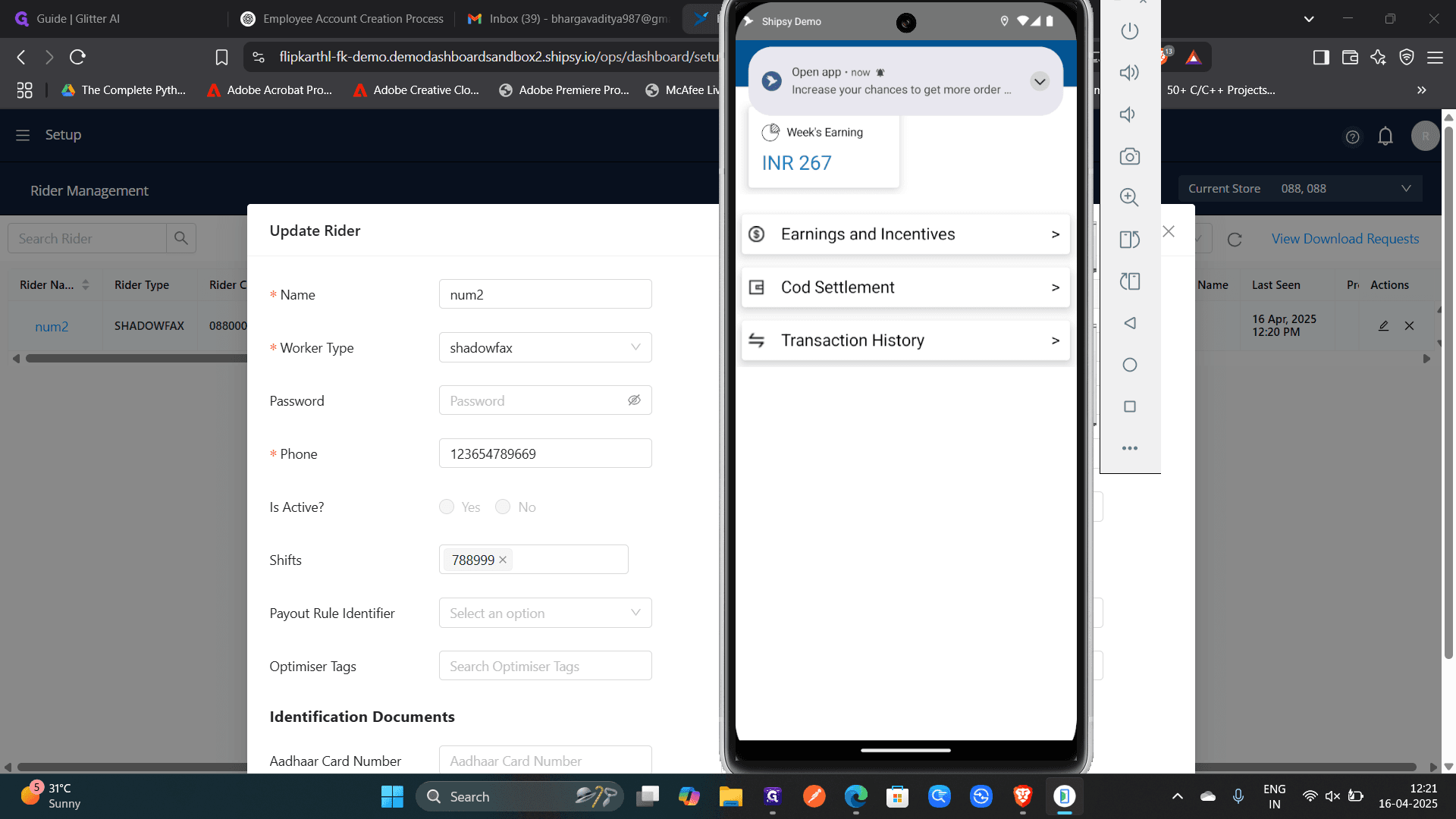Image resolution: width=1456 pixels, height=819 pixels.
Task: Switch to Employee Account Creation Process tab
Action: click(342, 19)
